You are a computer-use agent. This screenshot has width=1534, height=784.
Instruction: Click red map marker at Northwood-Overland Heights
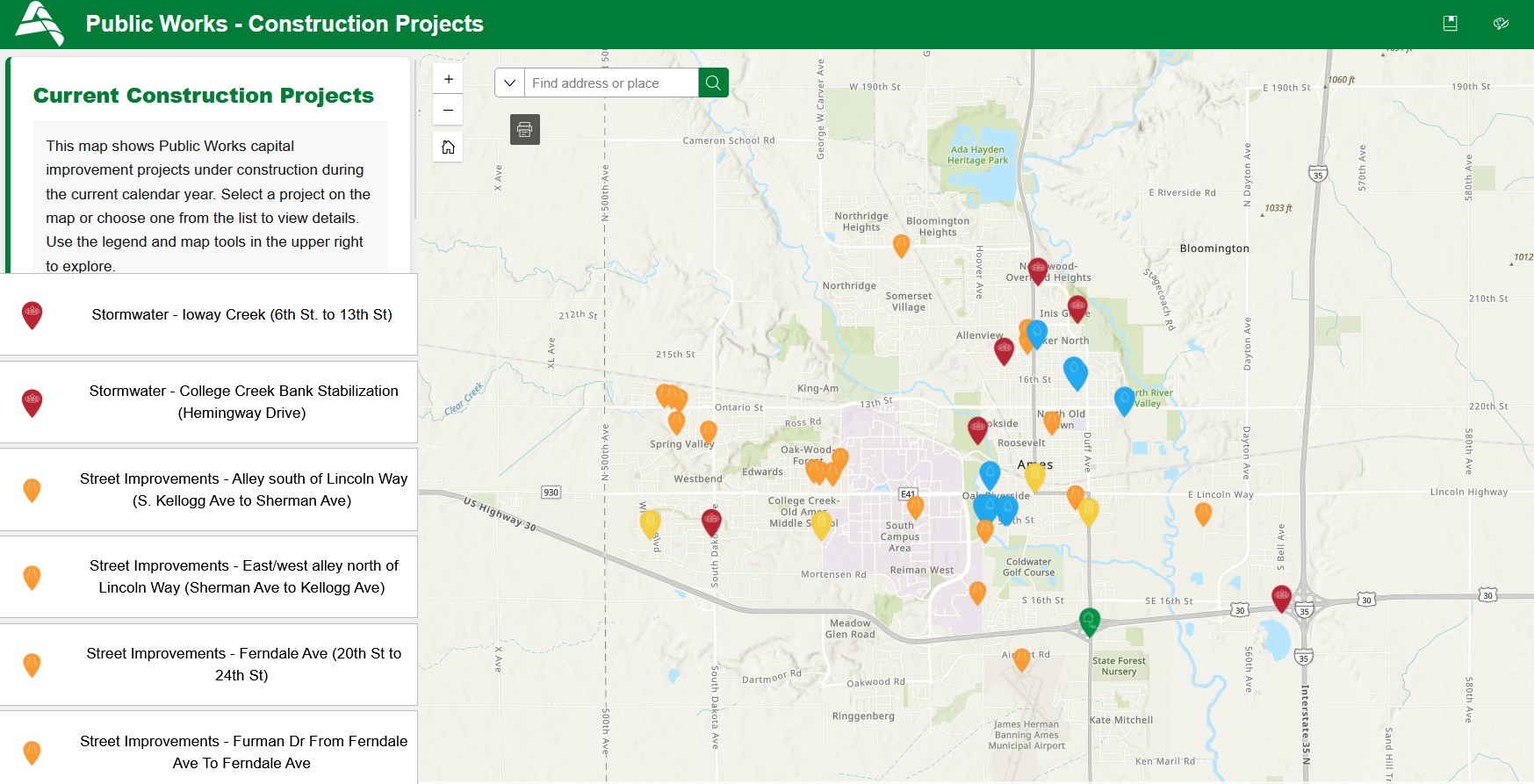pos(1038,271)
